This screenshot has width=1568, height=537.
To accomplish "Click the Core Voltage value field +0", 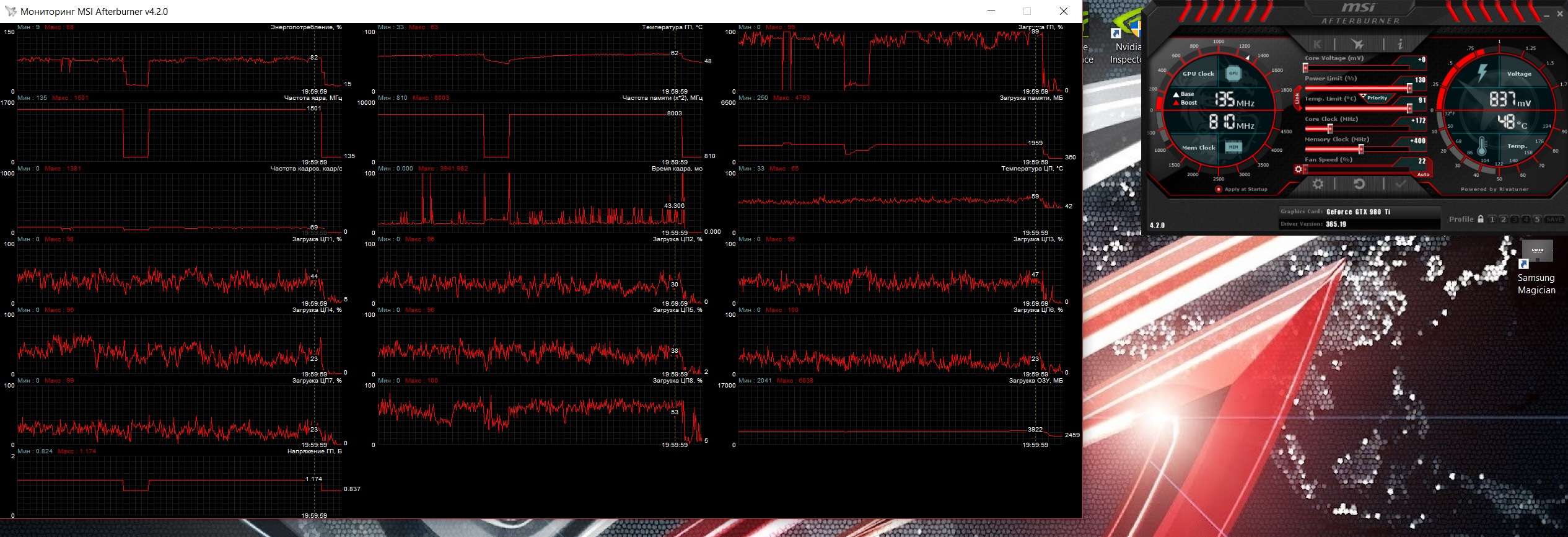I will (1421, 60).
